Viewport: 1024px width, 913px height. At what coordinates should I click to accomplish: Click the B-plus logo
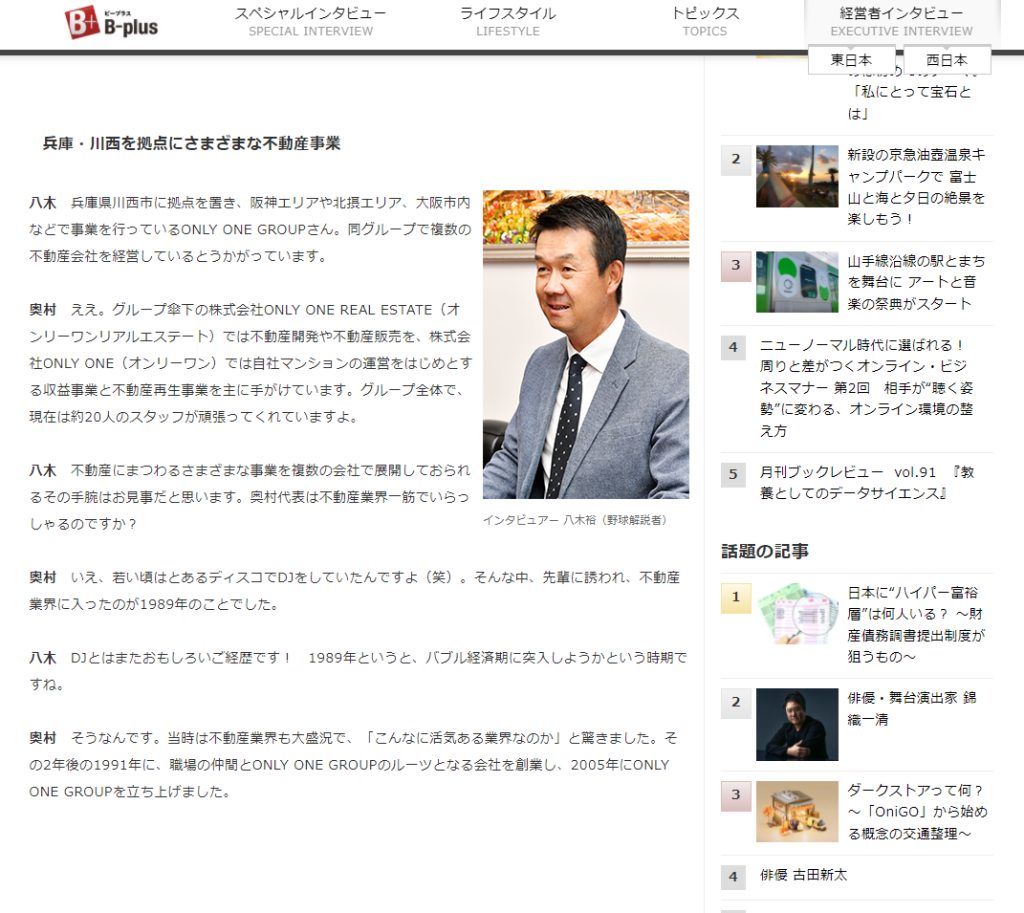coord(112,22)
